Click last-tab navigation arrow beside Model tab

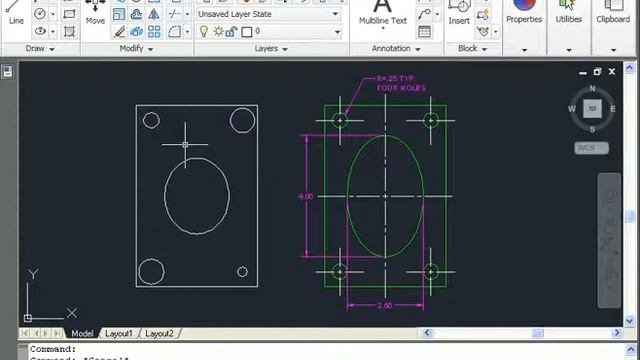click(x=57, y=333)
